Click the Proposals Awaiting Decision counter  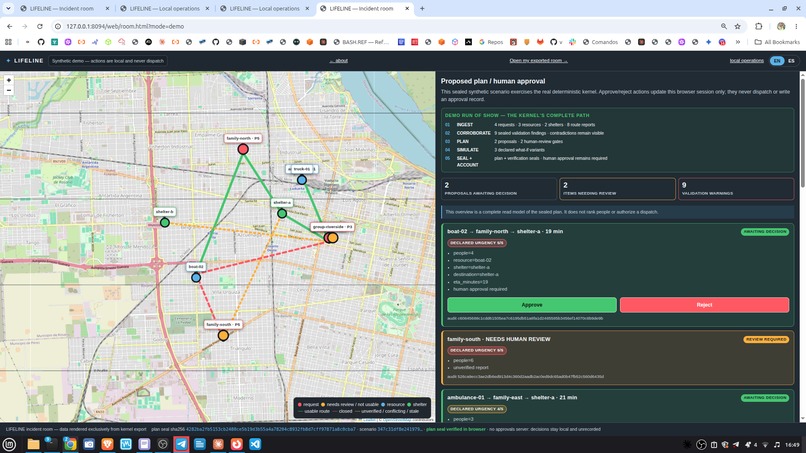499,189
